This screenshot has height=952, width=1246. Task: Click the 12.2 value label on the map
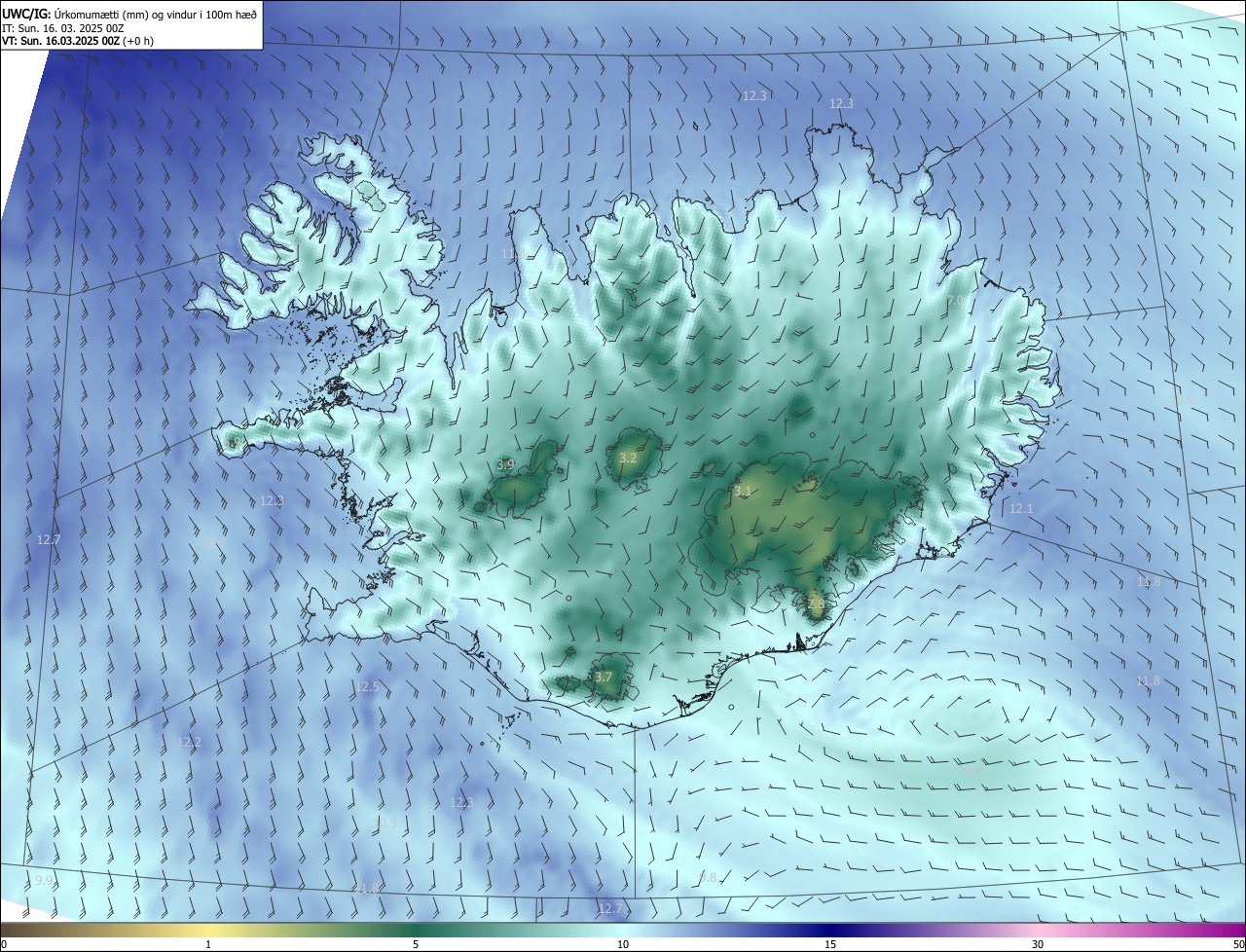pos(190,743)
